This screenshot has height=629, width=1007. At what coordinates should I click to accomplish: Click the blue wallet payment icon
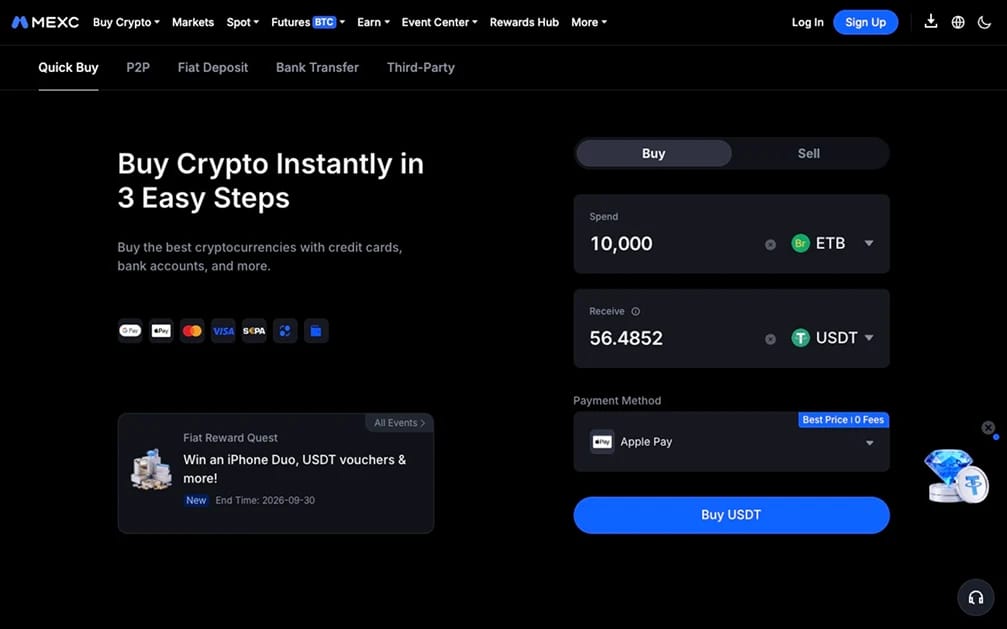click(x=316, y=331)
